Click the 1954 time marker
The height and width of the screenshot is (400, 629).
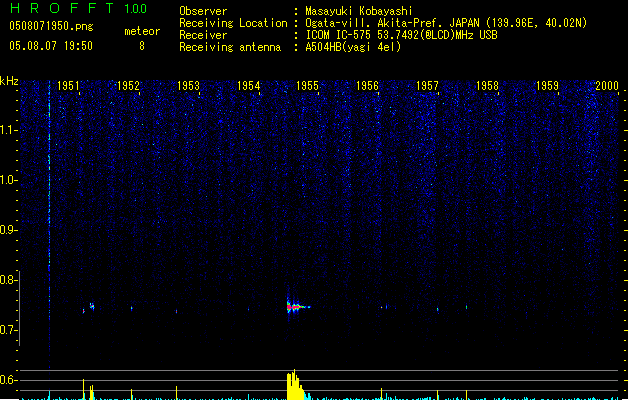[x=248, y=86]
